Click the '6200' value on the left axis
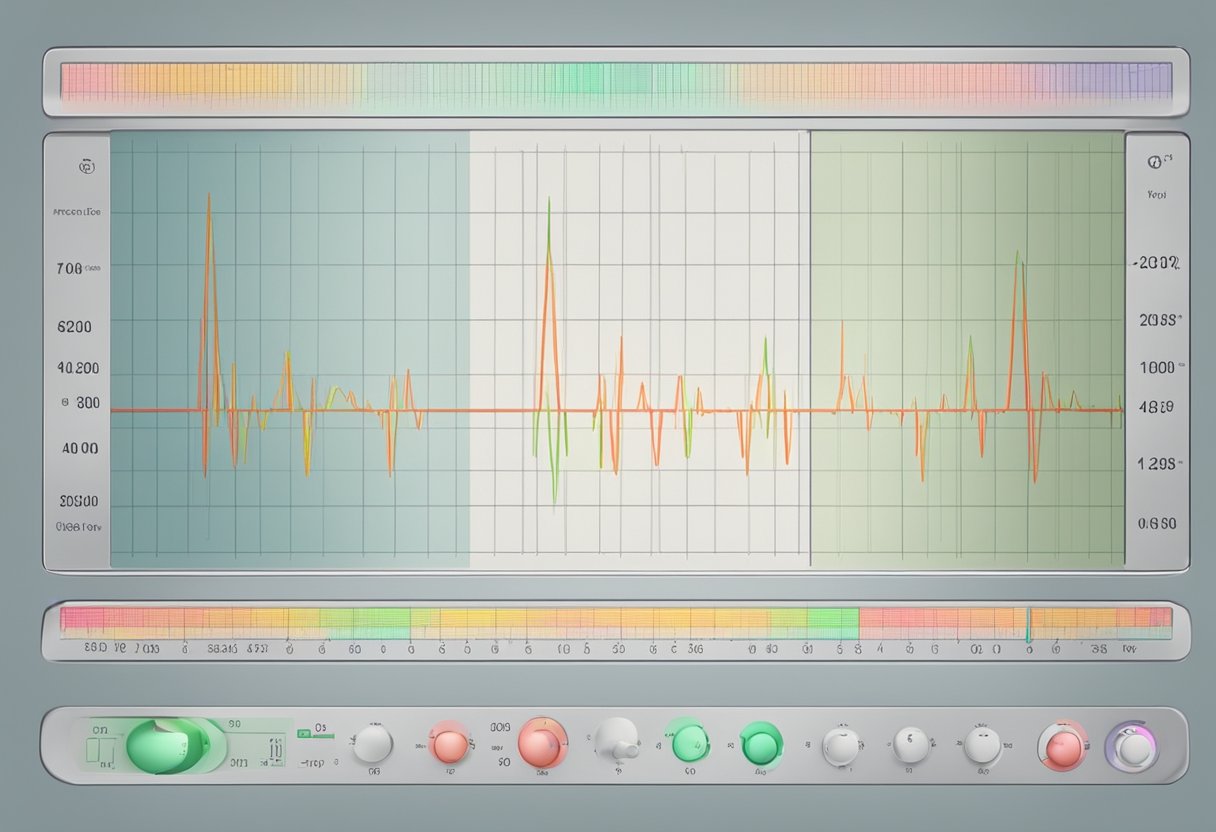Image resolution: width=1216 pixels, height=832 pixels. [x=75, y=326]
